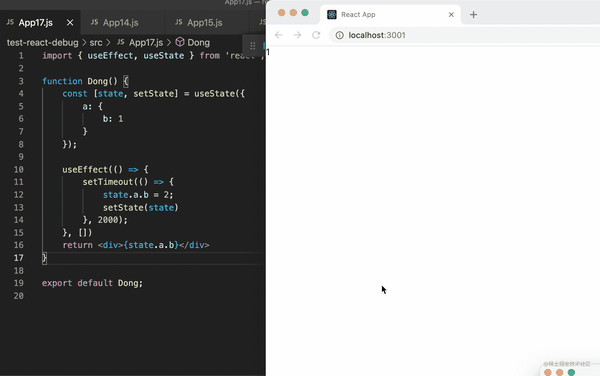The image size is (600, 376).
Task: Click the src folder breadcrumb
Action: point(96,42)
